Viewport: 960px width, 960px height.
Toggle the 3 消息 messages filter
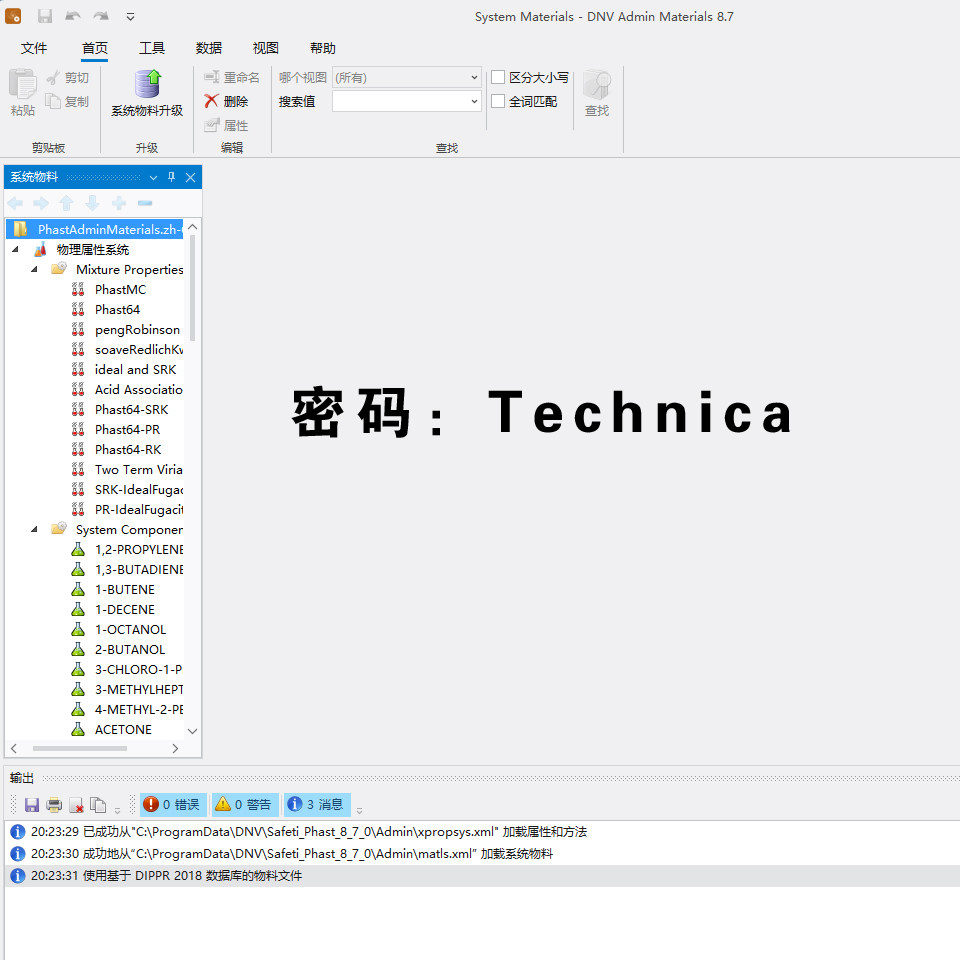(x=317, y=804)
